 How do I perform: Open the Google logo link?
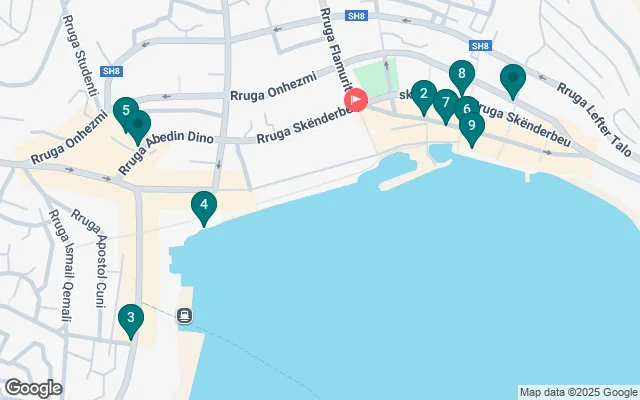click(x=33, y=388)
